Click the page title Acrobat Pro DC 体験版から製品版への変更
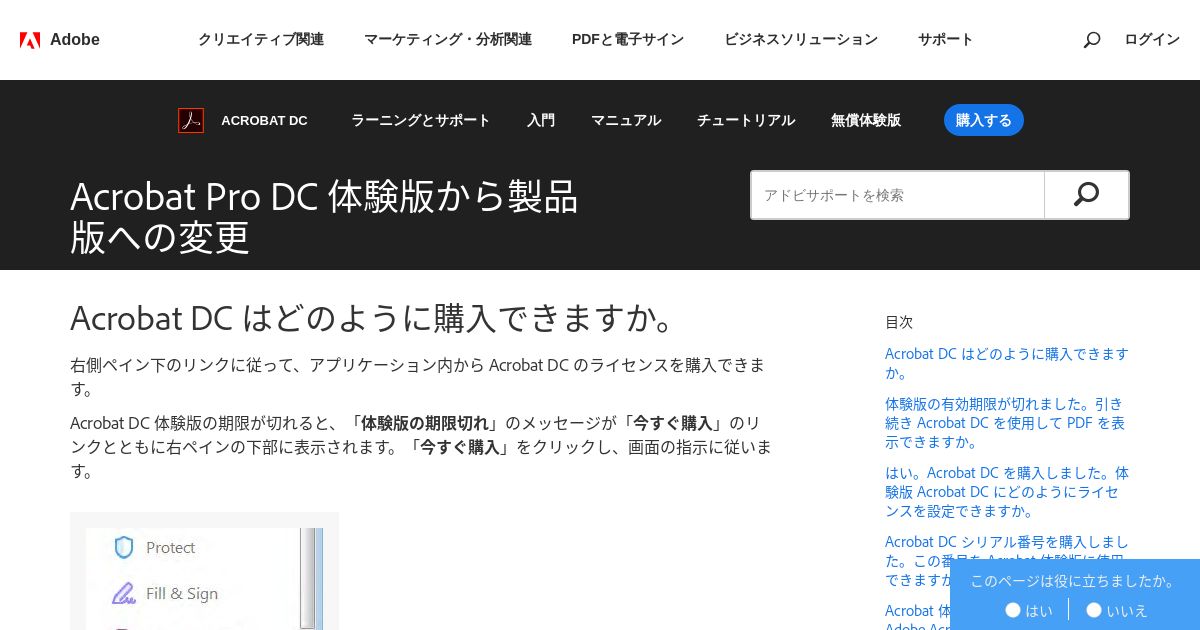The image size is (1200, 630). coord(324,217)
